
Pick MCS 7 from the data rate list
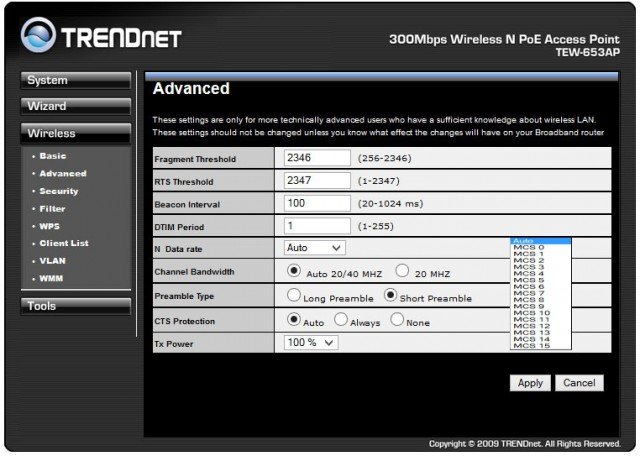point(529,291)
